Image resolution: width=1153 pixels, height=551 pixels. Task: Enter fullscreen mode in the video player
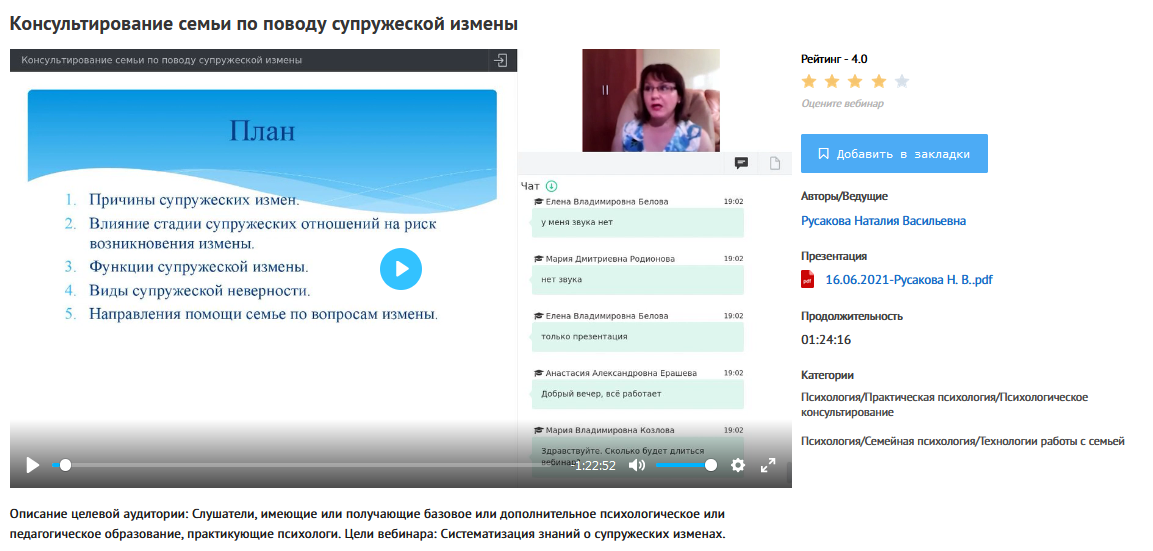768,465
